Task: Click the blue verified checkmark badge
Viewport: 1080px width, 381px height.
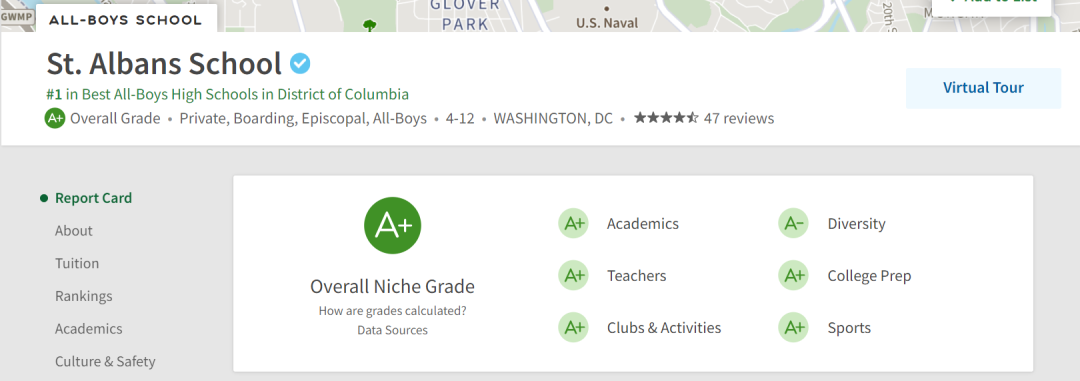Action: click(300, 64)
